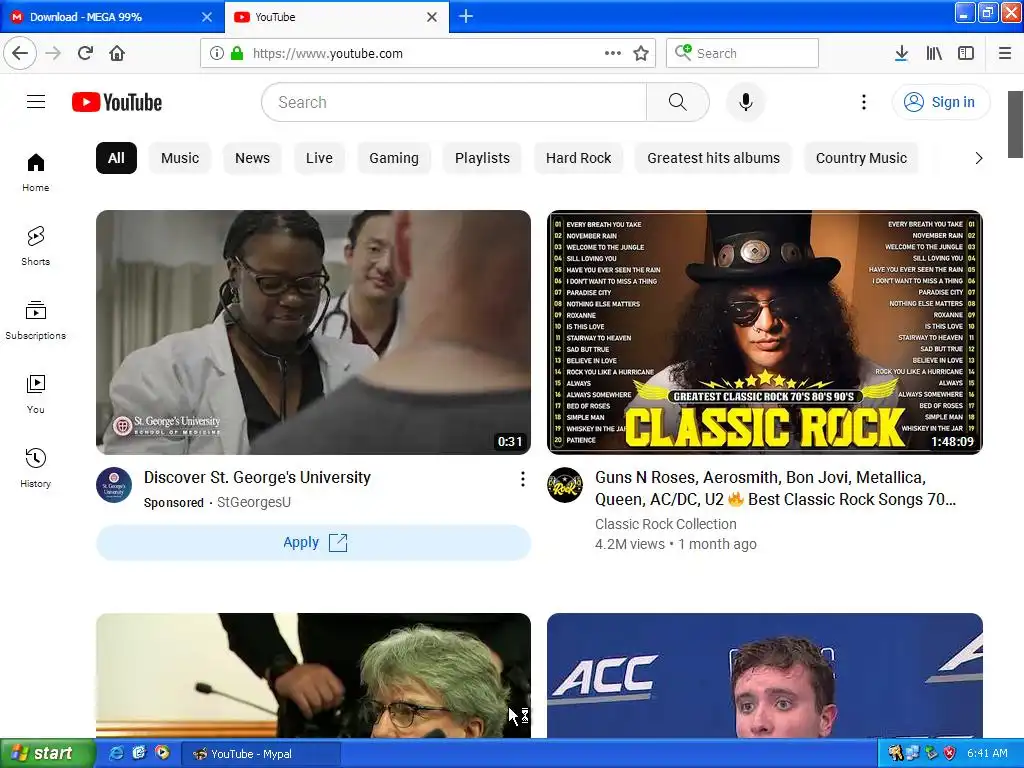The image size is (1024, 768).
Task: Close the Download - MEGA tab
Action: (x=207, y=17)
